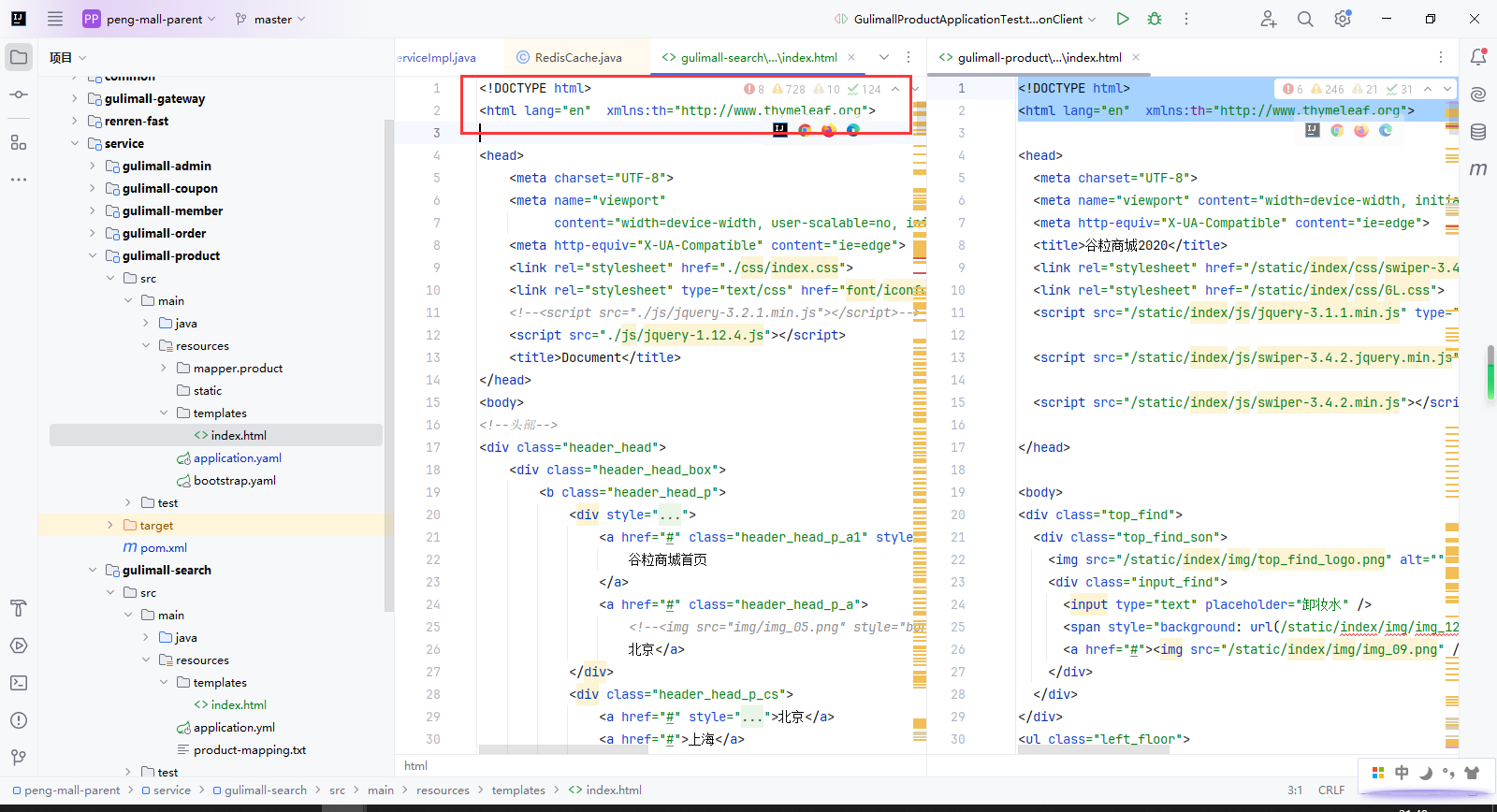The height and width of the screenshot is (812, 1497).
Task: Expand the gulimall-coupon module
Action: (x=93, y=188)
